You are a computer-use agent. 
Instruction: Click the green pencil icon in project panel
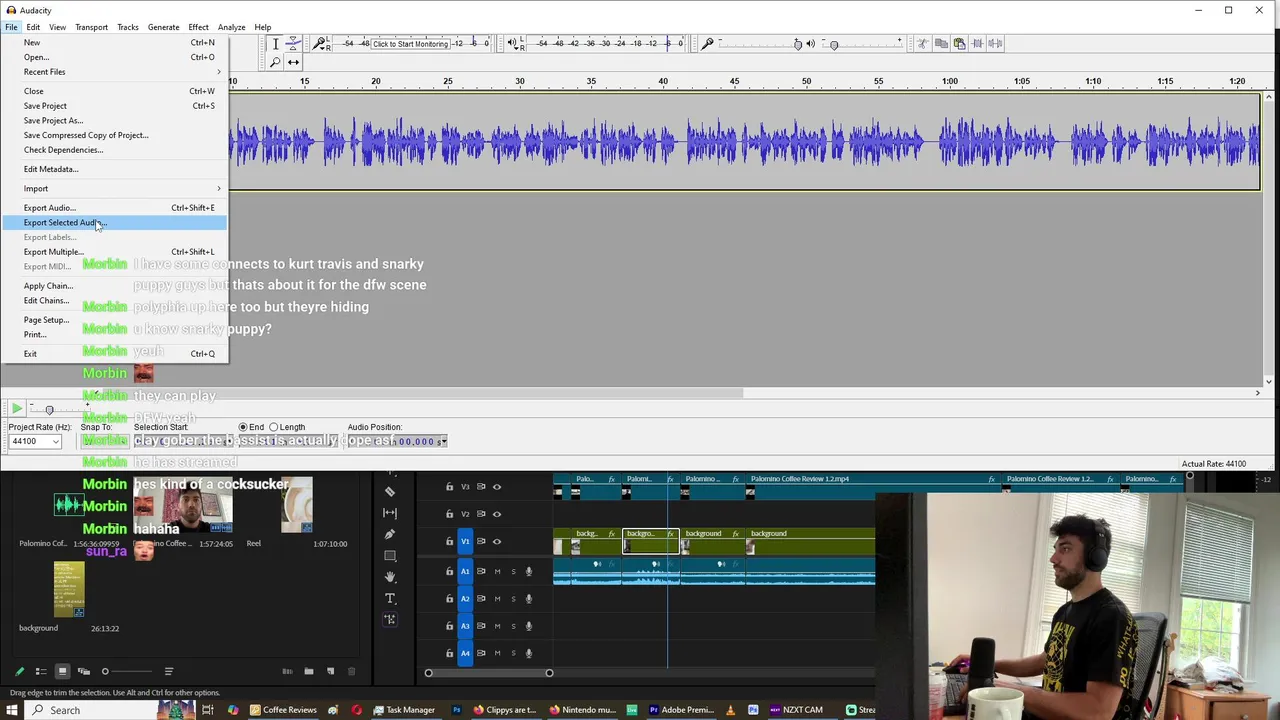19,671
